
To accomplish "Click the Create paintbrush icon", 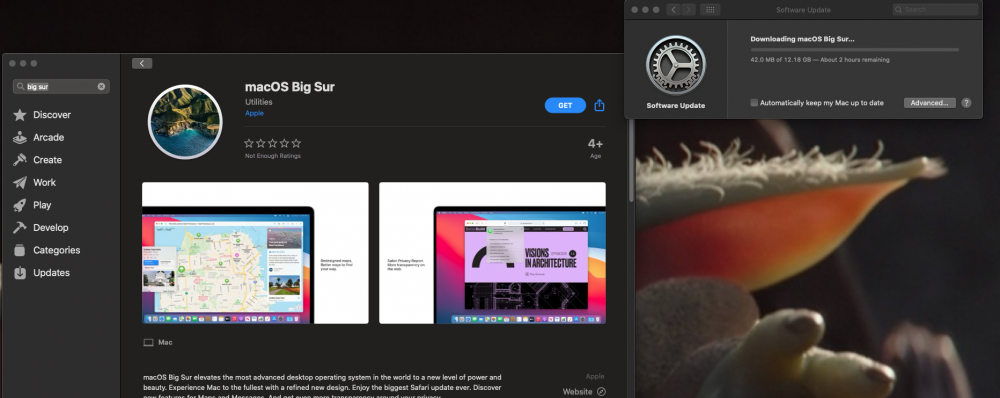I will click(20, 160).
